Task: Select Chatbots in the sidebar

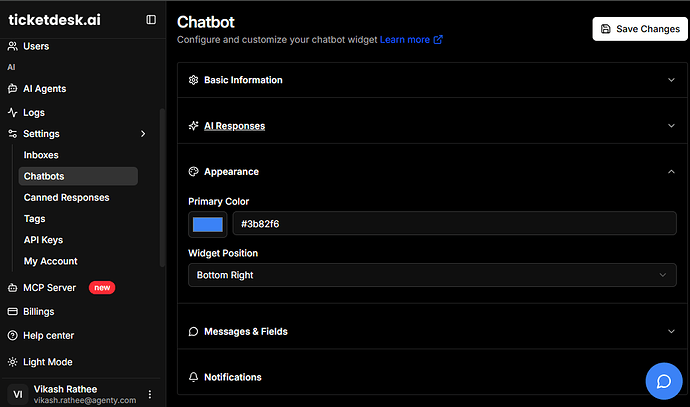Action: click(78, 176)
